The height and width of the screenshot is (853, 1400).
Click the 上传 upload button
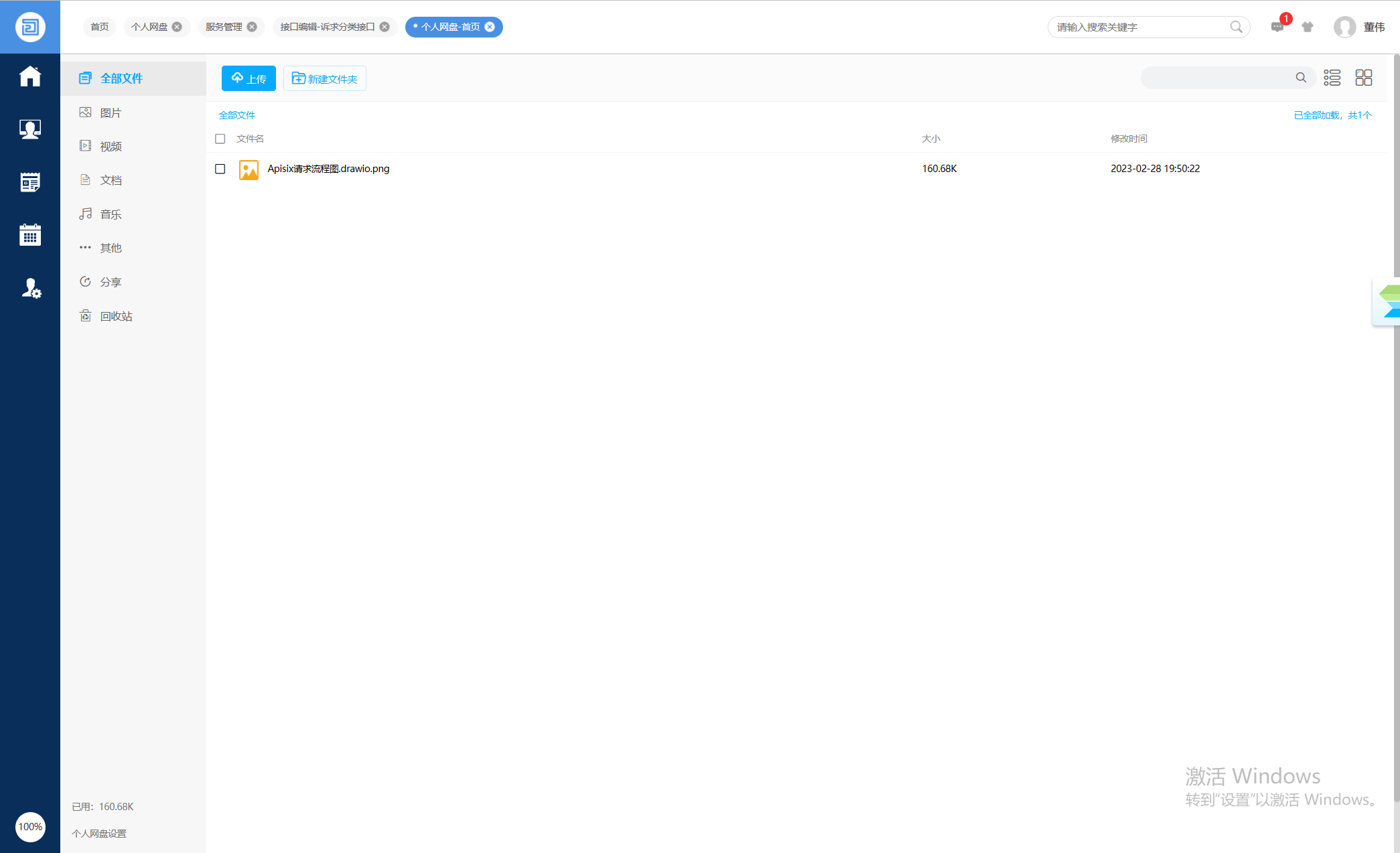tap(249, 78)
